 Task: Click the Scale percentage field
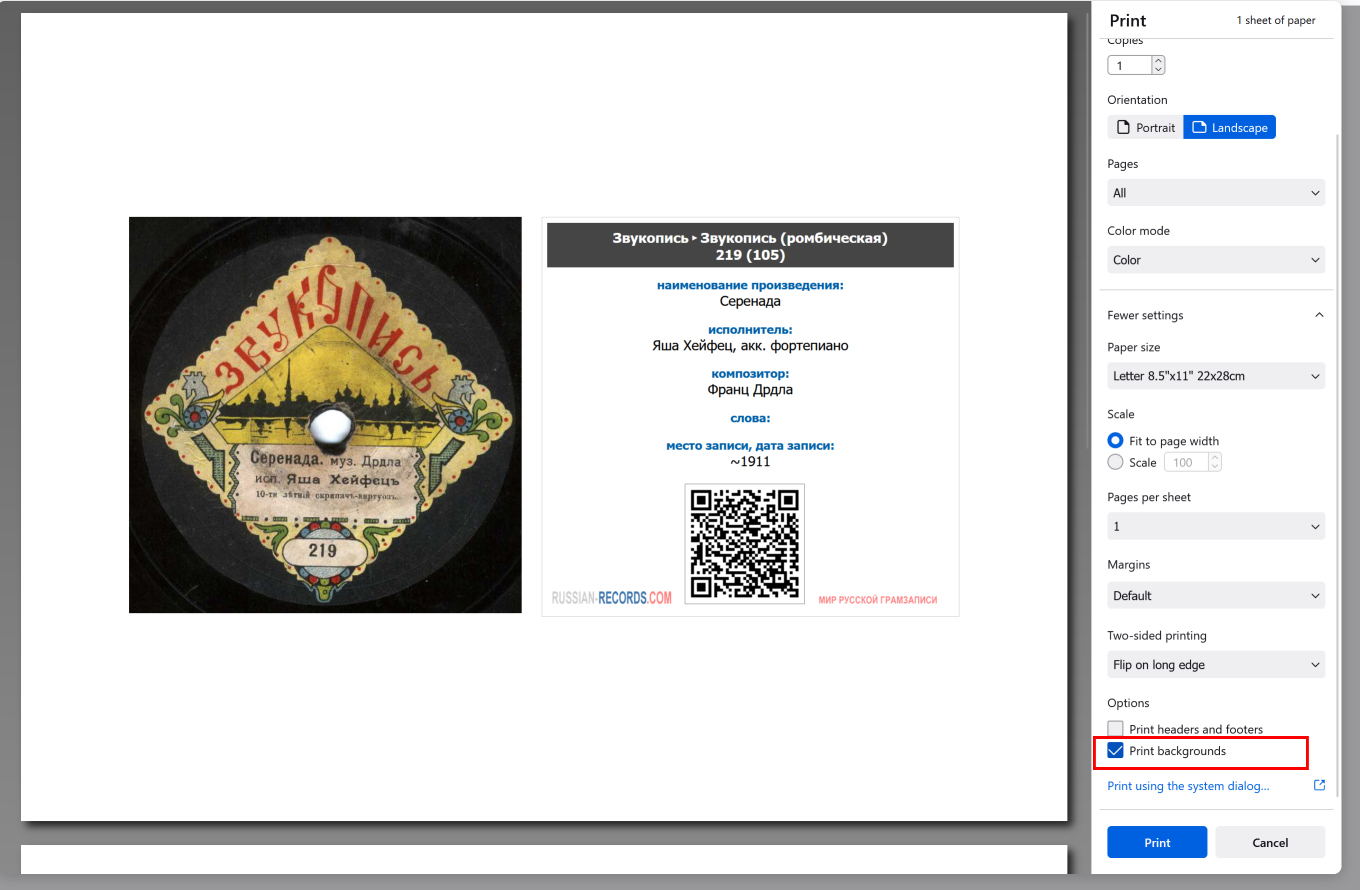(1186, 463)
